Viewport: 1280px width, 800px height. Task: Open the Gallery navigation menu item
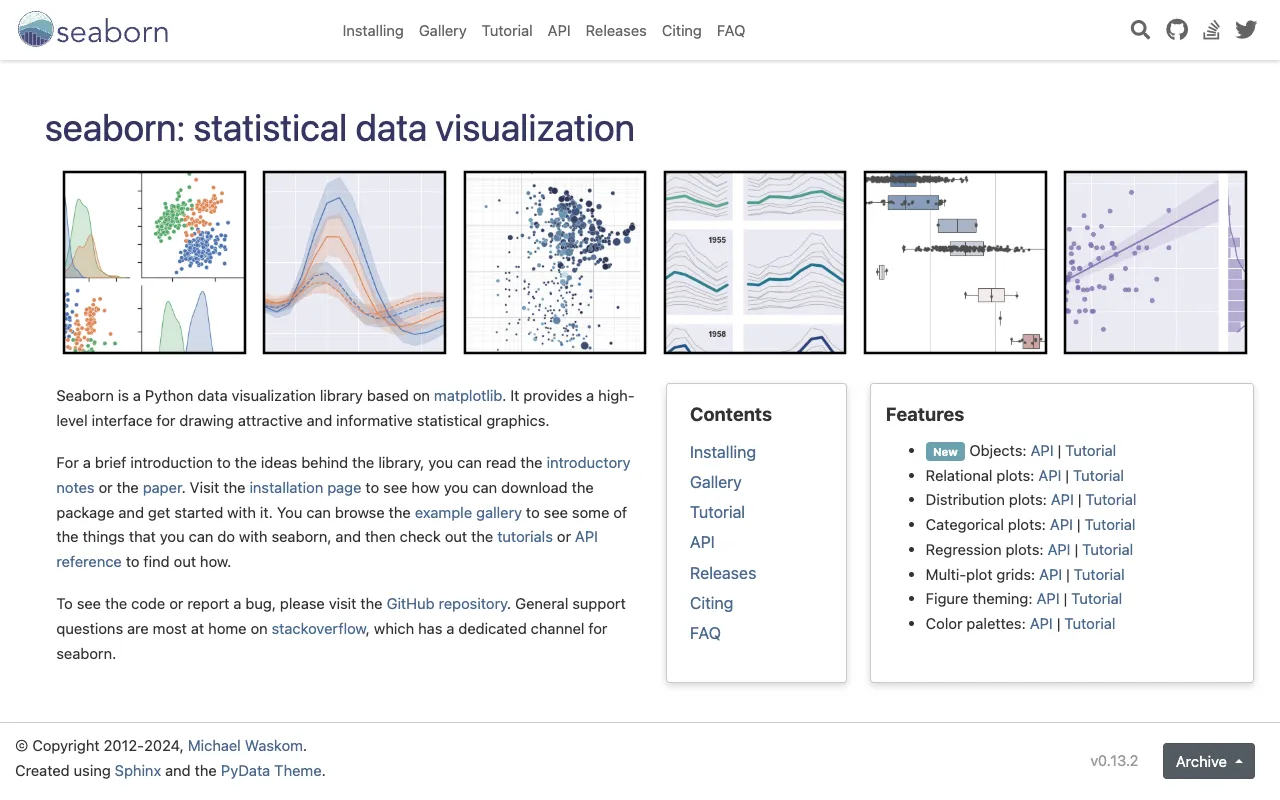[x=442, y=31]
